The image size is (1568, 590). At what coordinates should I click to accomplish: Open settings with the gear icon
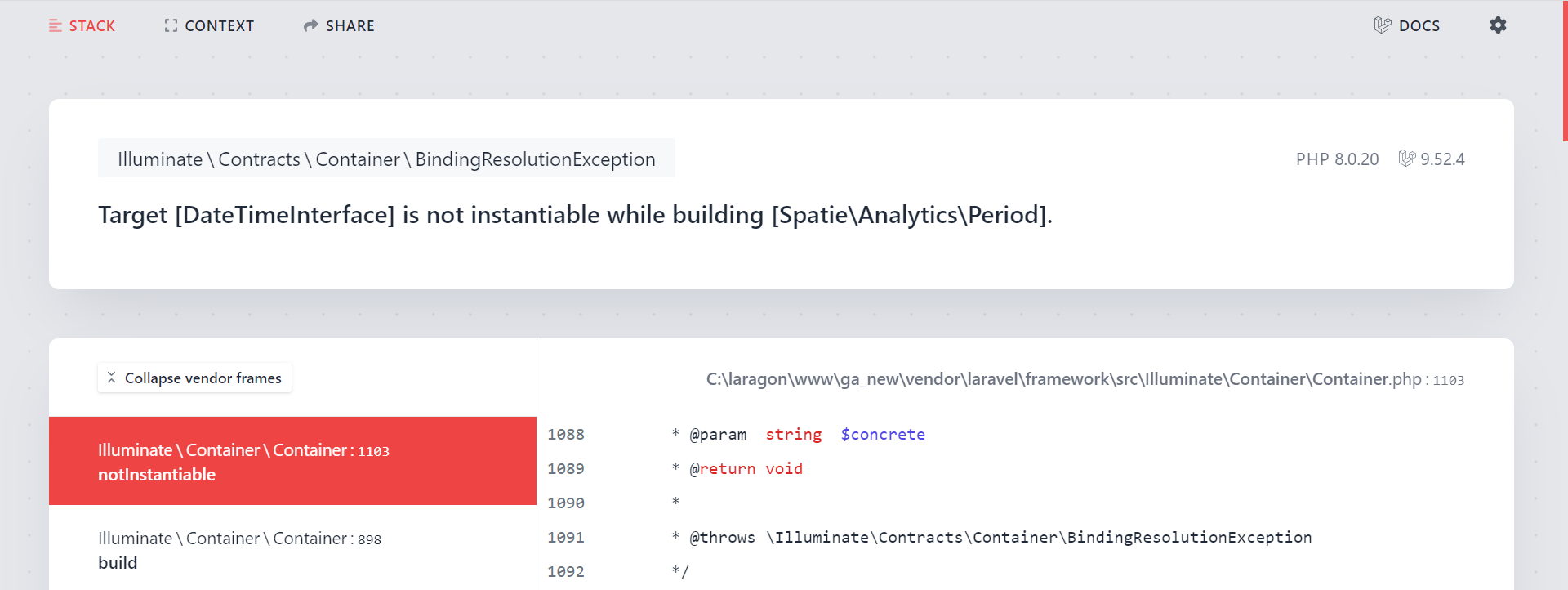coord(1498,25)
